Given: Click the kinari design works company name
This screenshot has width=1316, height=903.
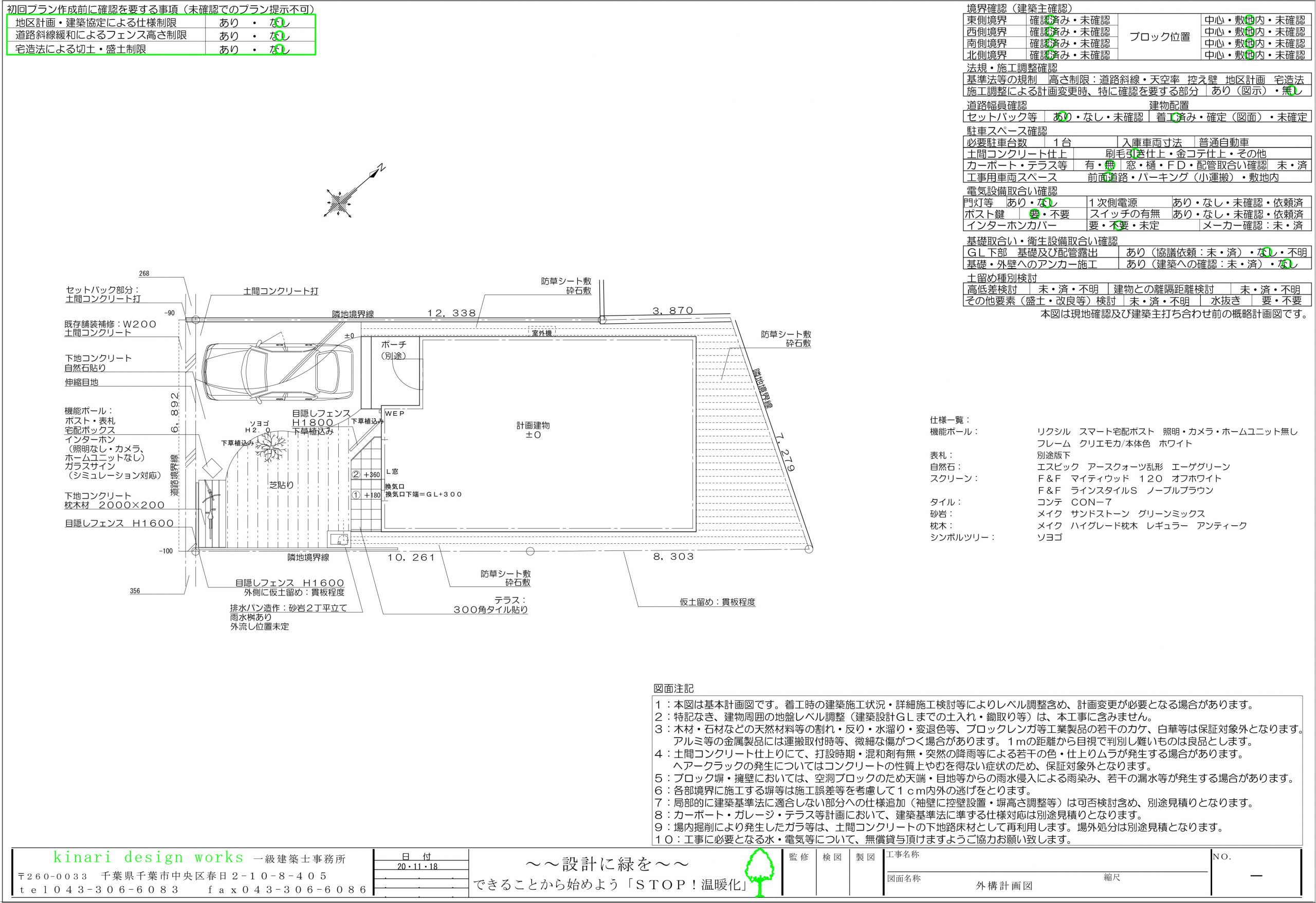Looking at the screenshot, I should tap(149, 857).
